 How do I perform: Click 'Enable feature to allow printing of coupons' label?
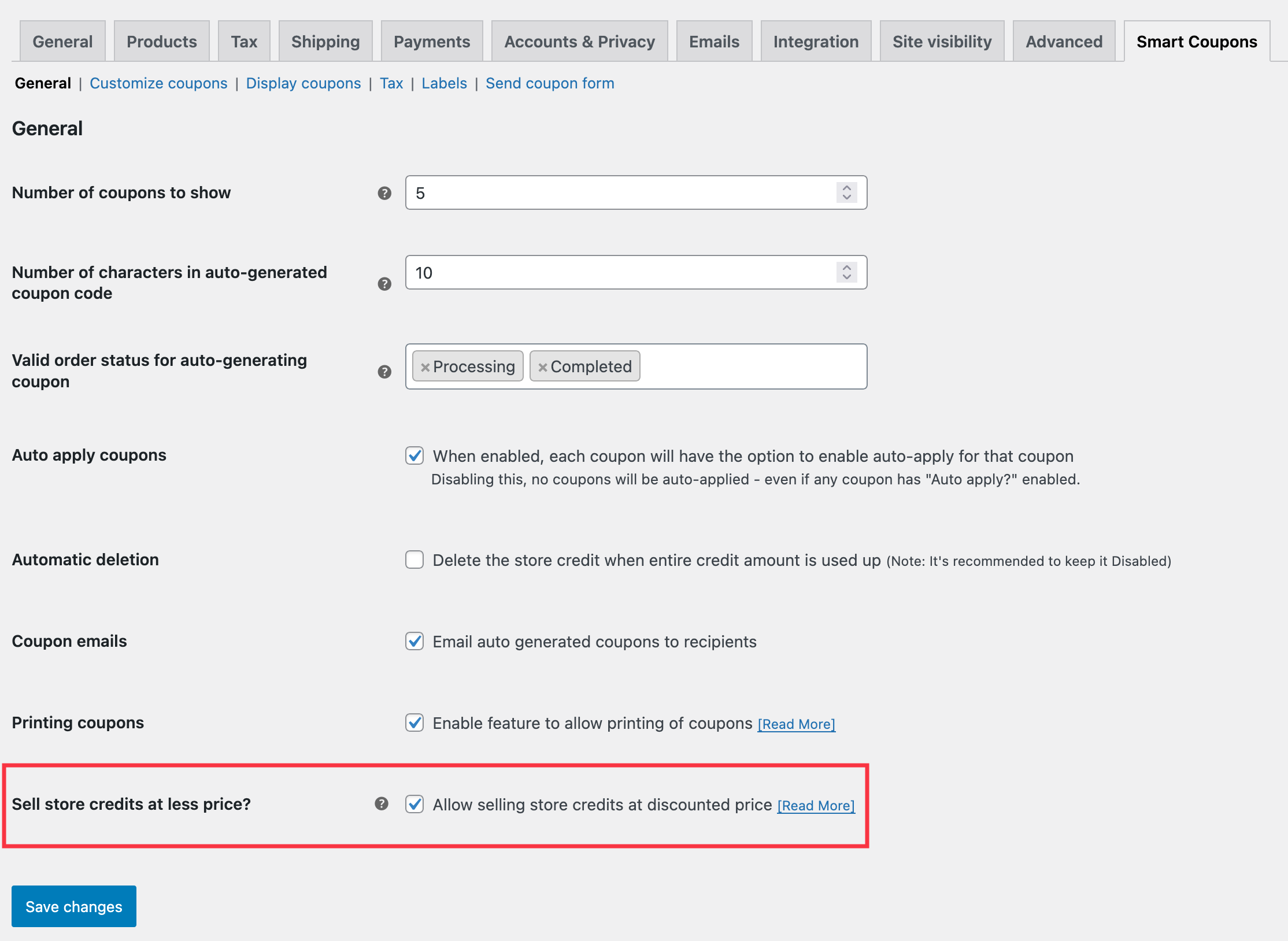[593, 723]
